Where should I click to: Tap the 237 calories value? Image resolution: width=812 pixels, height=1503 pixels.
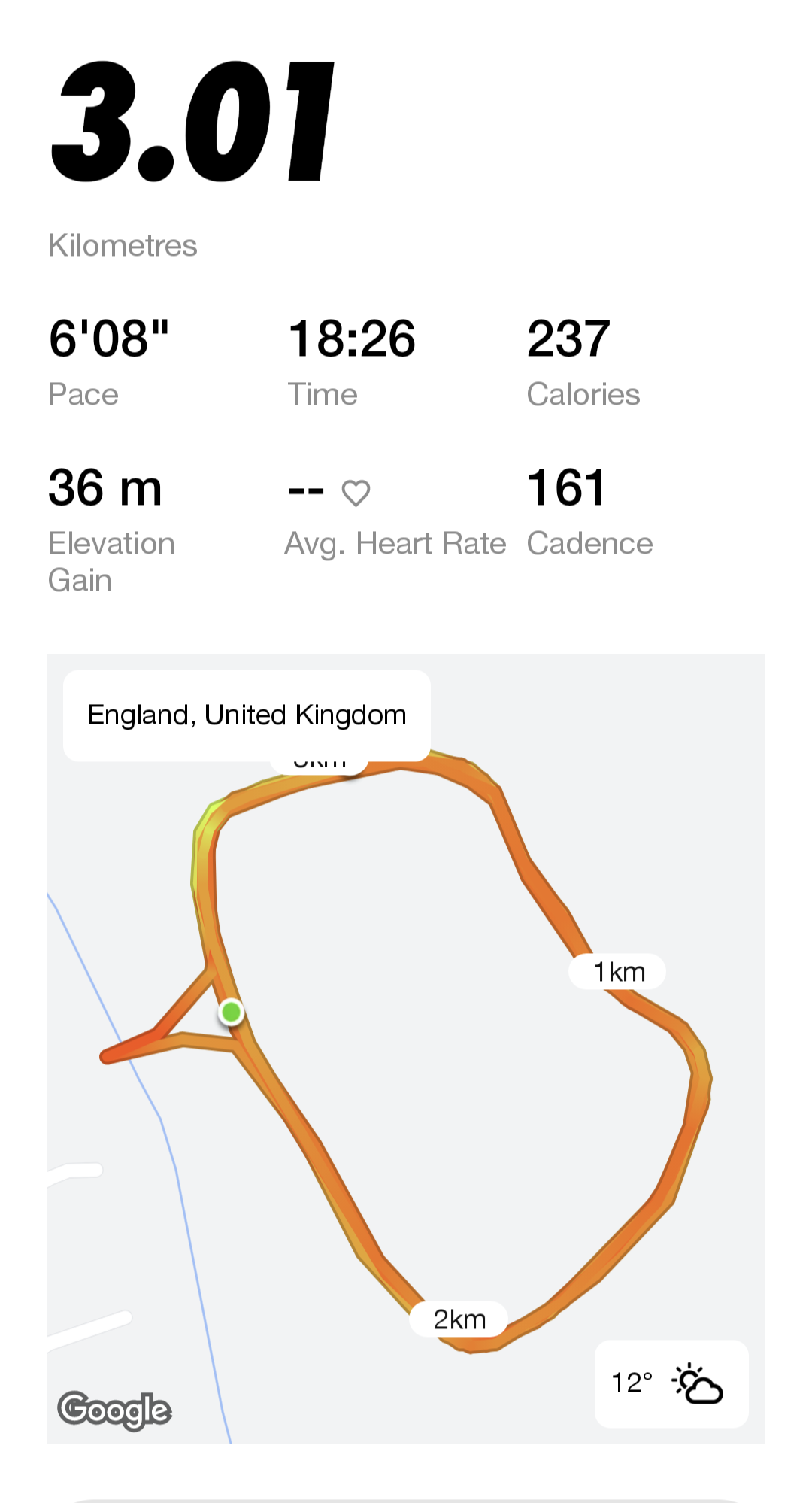[x=568, y=339]
